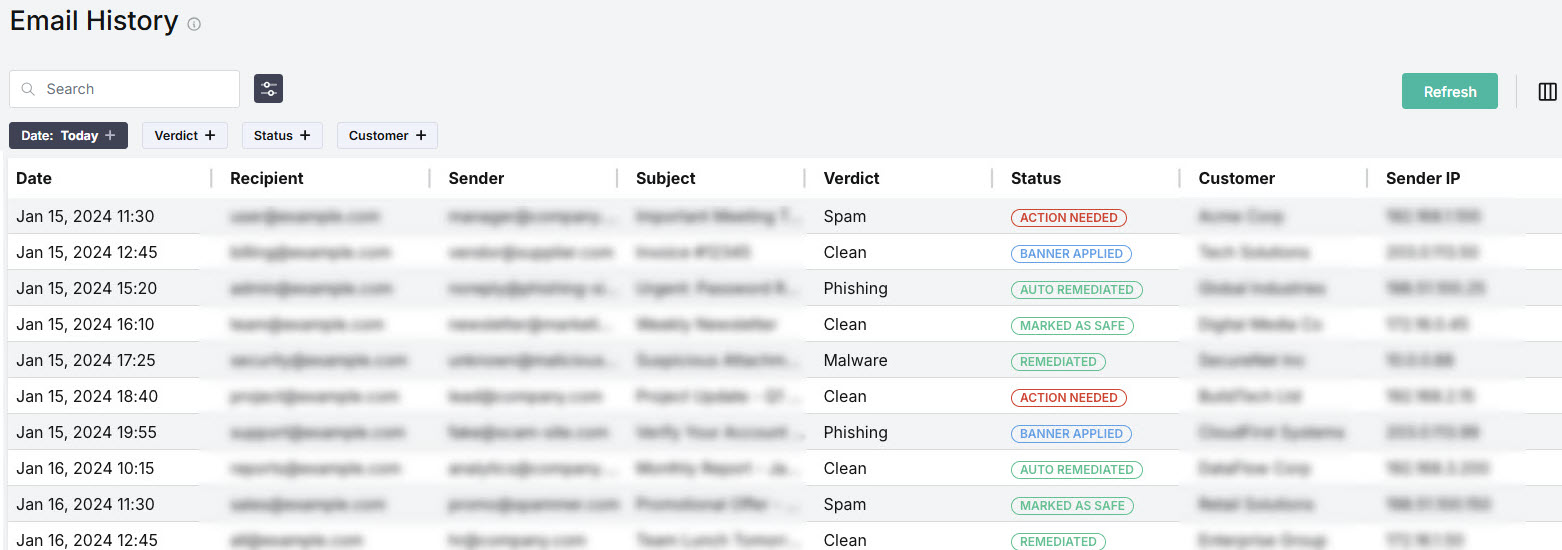Click the plus icon on Customer filter

pyautogui.click(x=421, y=135)
